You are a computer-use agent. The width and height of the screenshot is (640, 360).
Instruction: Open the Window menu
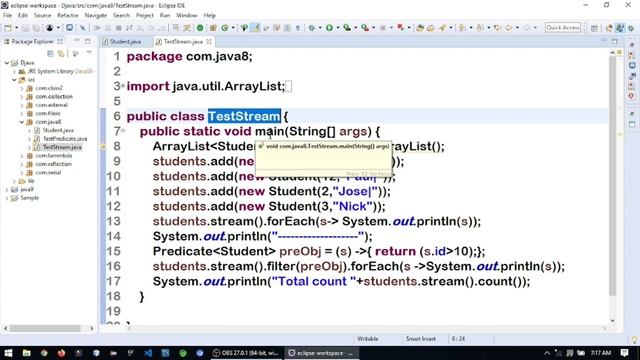[x=187, y=16]
